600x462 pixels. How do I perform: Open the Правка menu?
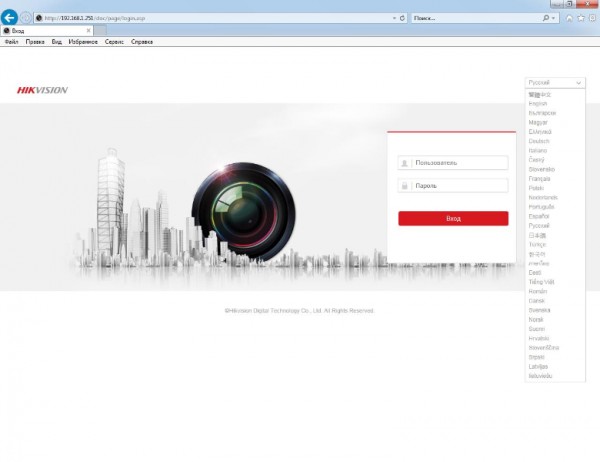tap(35, 42)
